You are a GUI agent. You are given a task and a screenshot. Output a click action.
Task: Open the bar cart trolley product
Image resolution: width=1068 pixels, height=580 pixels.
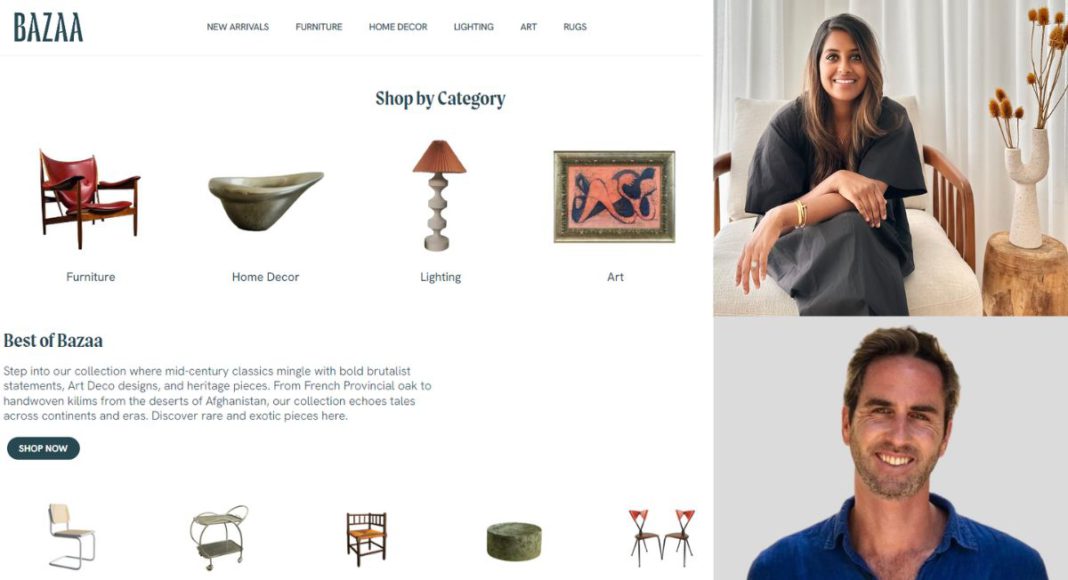click(x=219, y=537)
